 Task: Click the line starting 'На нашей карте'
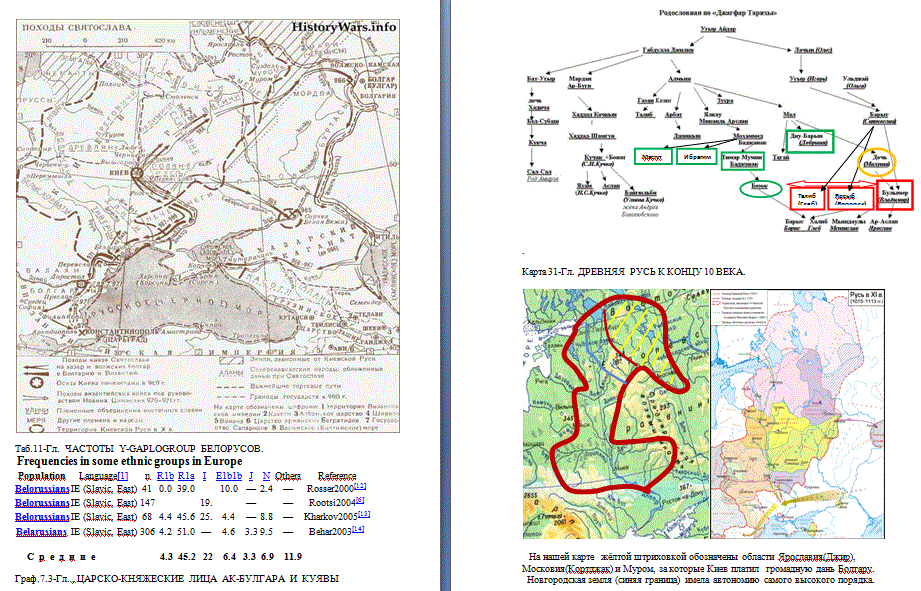point(692,557)
